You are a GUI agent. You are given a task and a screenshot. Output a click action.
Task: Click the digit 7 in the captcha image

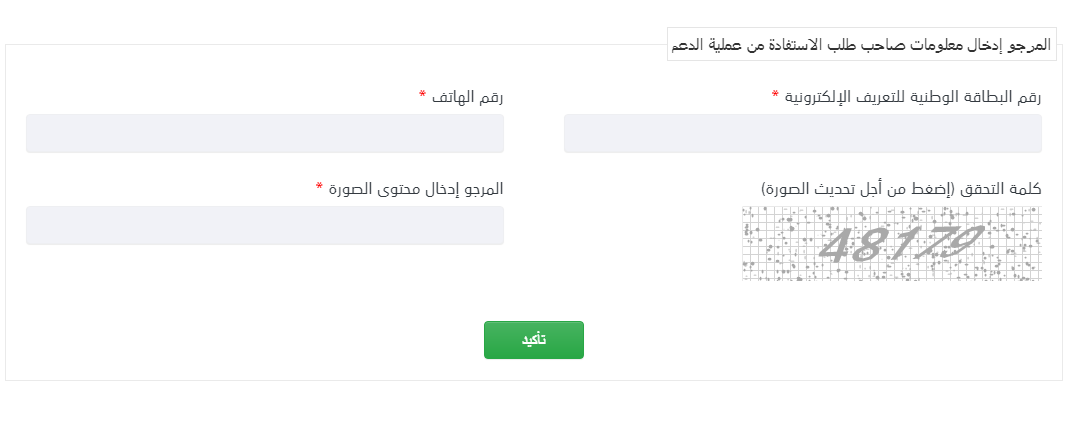[928, 243]
